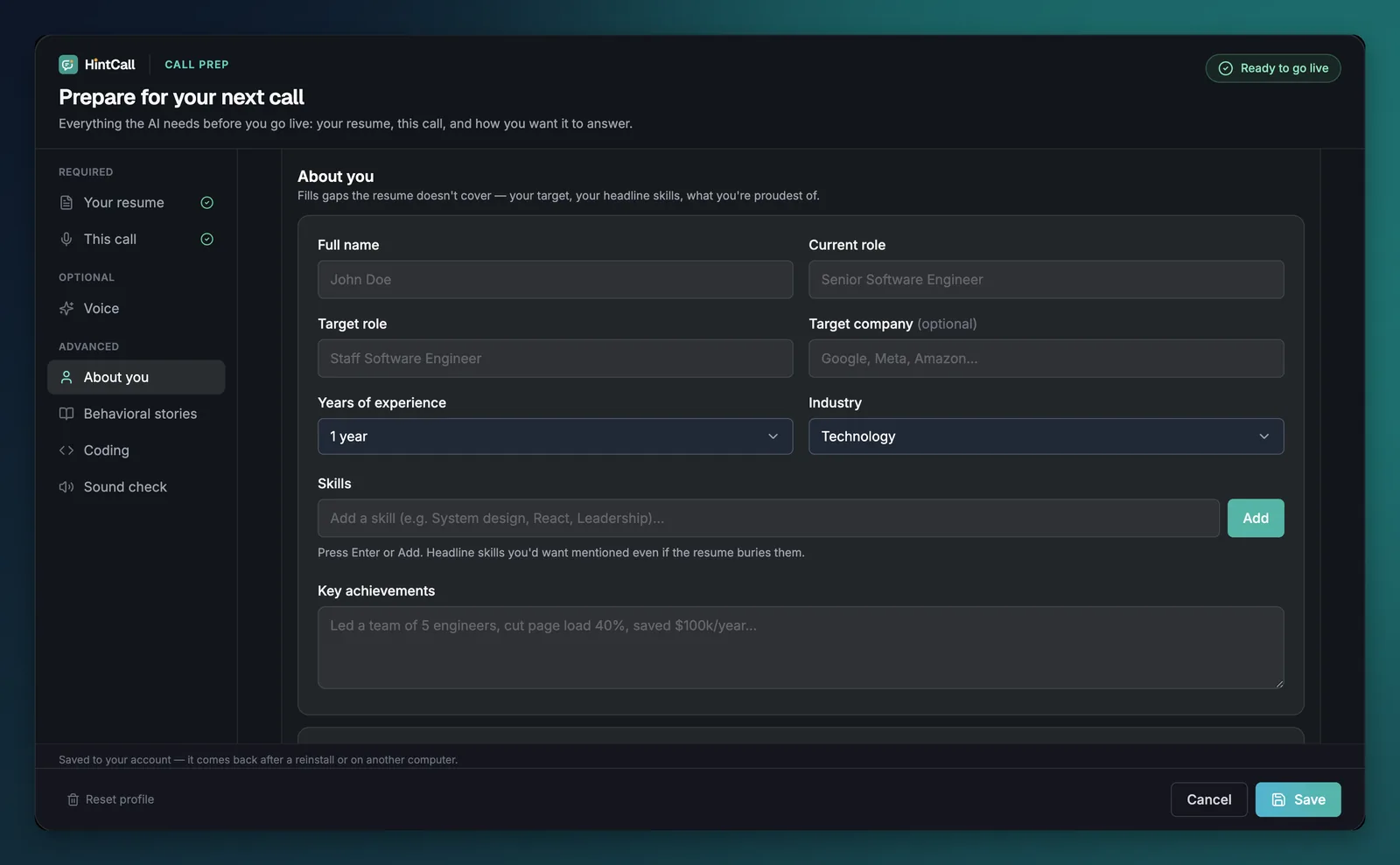Save the profile
The width and height of the screenshot is (1400, 865).
coord(1298,800)
